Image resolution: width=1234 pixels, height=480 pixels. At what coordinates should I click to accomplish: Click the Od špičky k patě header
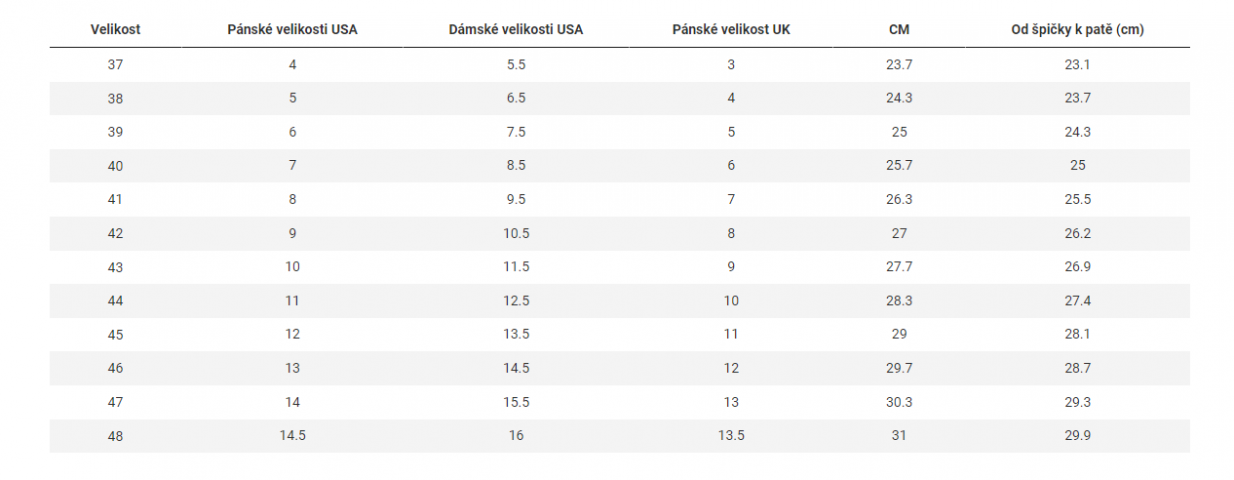pos(1077,29)
